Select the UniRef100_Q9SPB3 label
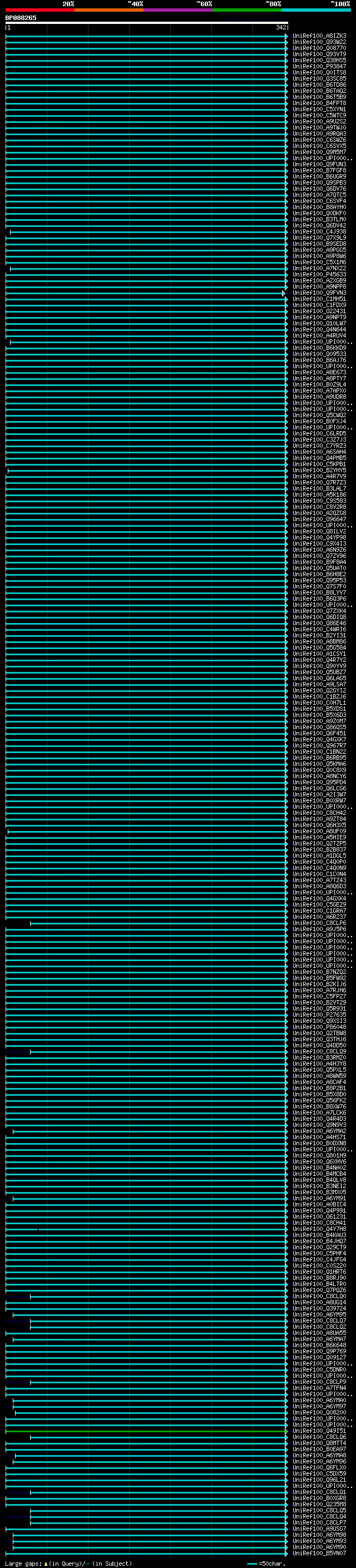Screen dimensions: 356x1568 click(319, 182)
